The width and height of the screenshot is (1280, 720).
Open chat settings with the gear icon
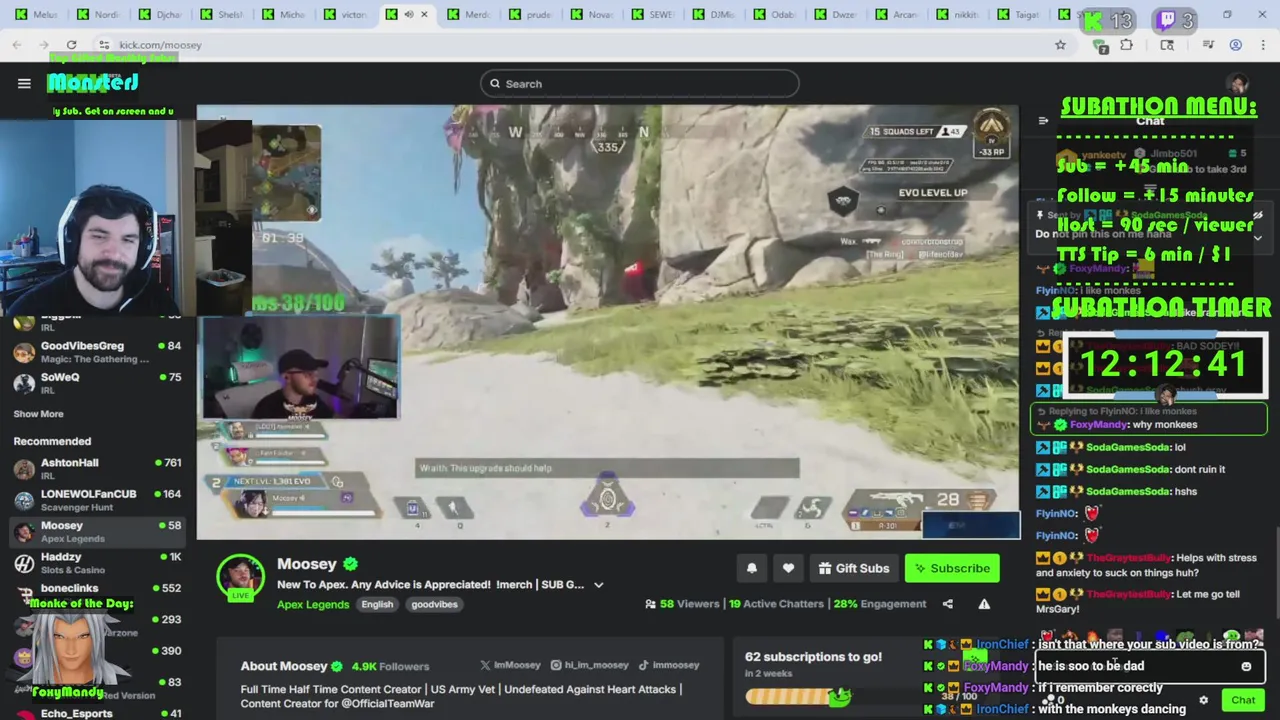(x=1204, y=700)
